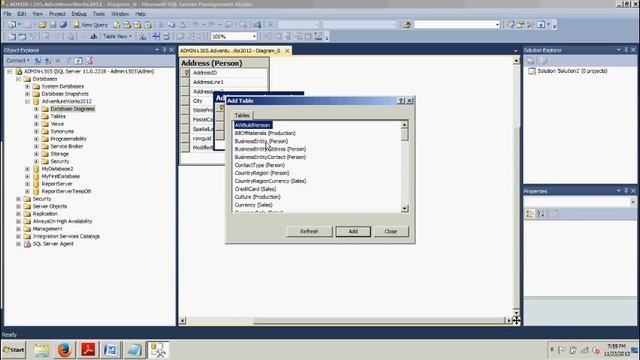
Task: Click Close in the Add Table dialog
Action: click(391, 231)
